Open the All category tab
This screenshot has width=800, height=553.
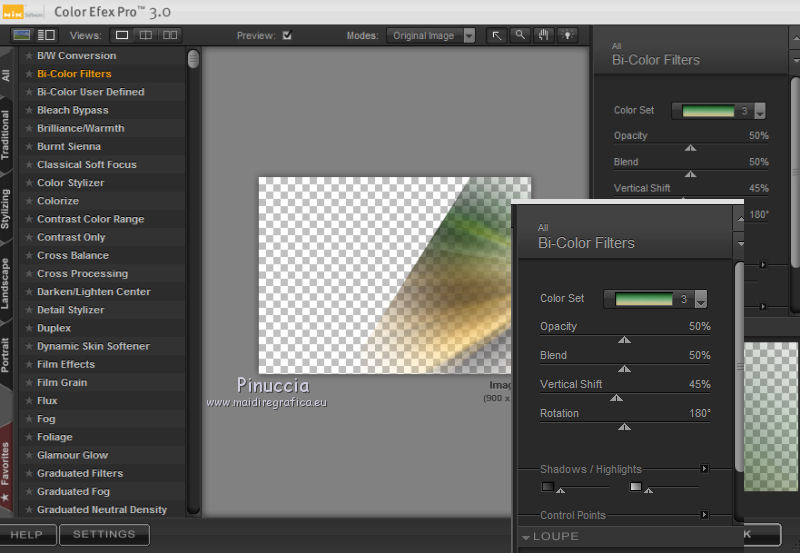point(6,75)
